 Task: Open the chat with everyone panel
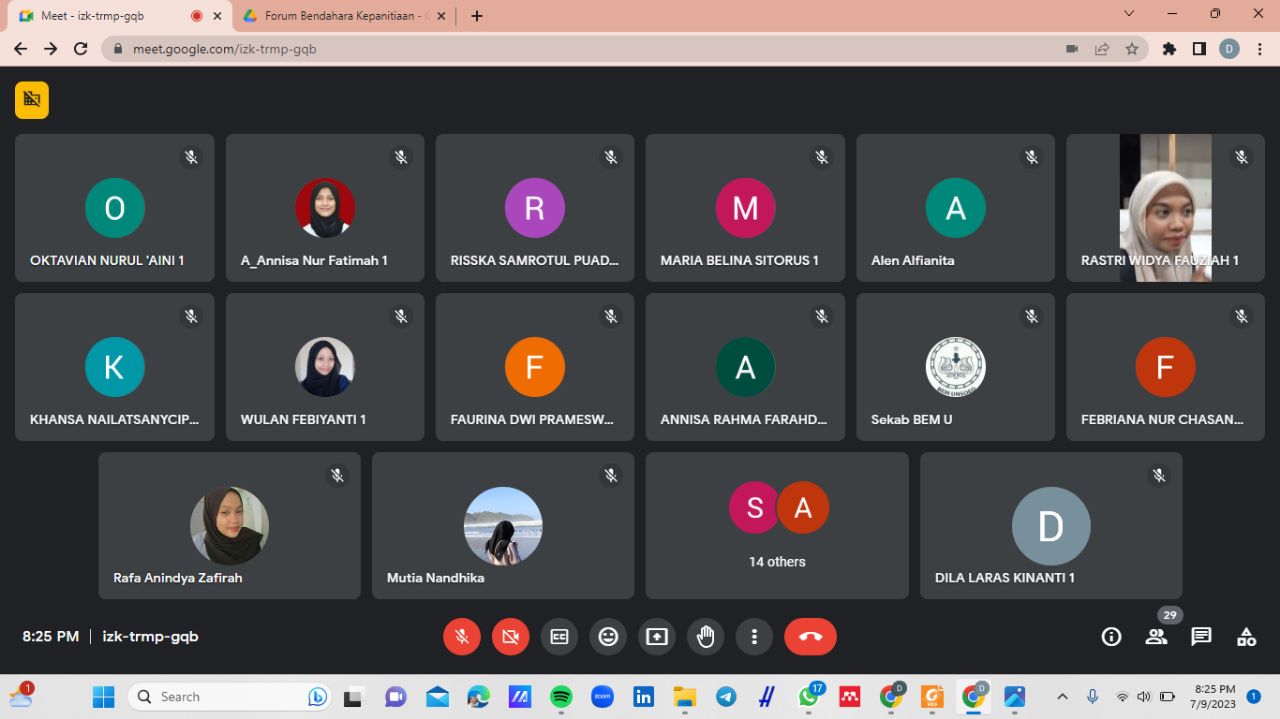pos(1201,637)
